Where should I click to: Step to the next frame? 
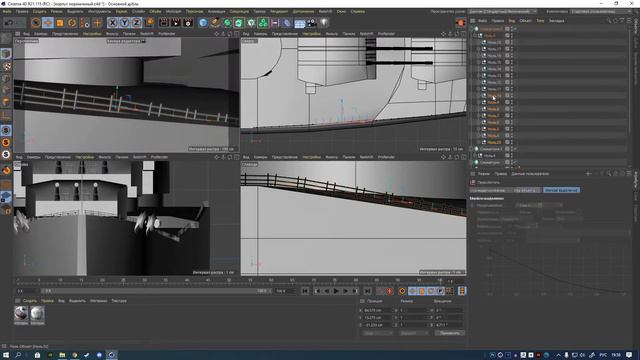click(x=345, y=291)
